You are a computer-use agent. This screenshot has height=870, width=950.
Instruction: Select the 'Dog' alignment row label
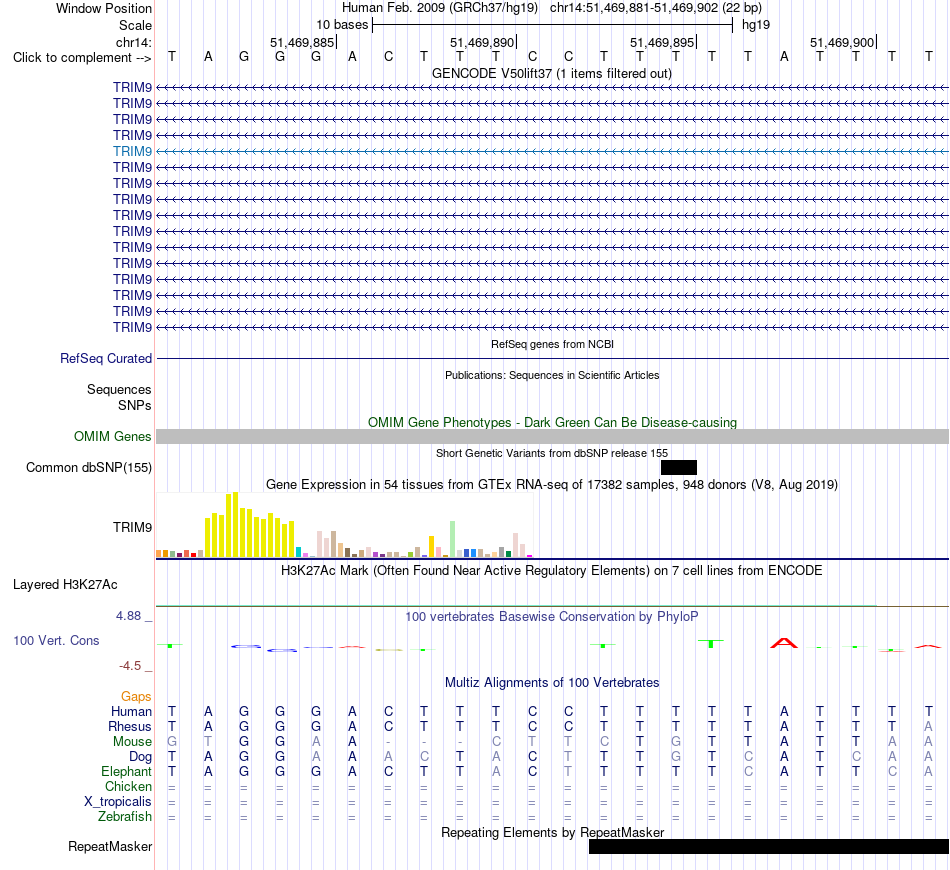(140, 757)
